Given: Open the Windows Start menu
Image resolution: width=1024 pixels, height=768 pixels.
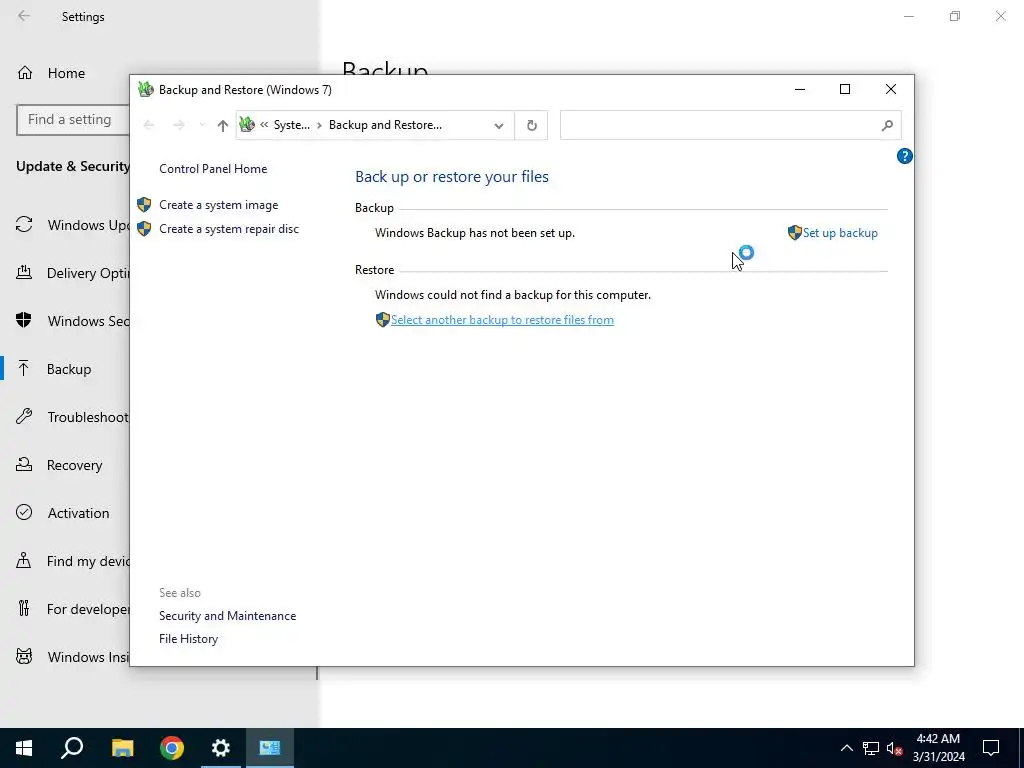Looking at the screenshot, I should [x=24, y=748].
